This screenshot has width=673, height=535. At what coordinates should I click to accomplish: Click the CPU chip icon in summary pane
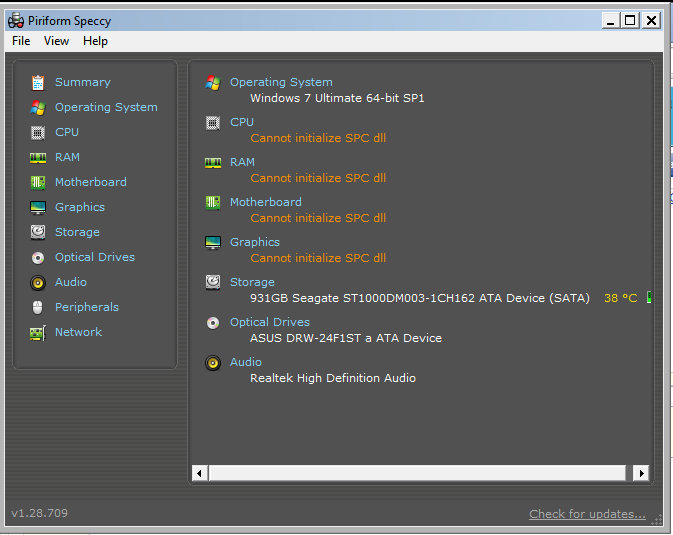pos(213,123)
